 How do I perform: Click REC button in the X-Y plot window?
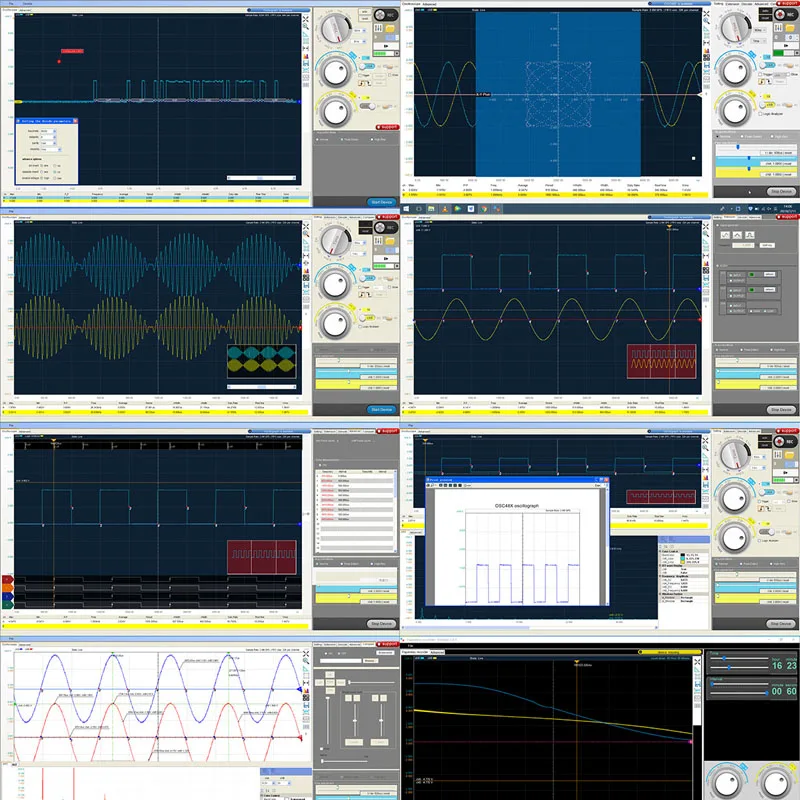point(786,15)
